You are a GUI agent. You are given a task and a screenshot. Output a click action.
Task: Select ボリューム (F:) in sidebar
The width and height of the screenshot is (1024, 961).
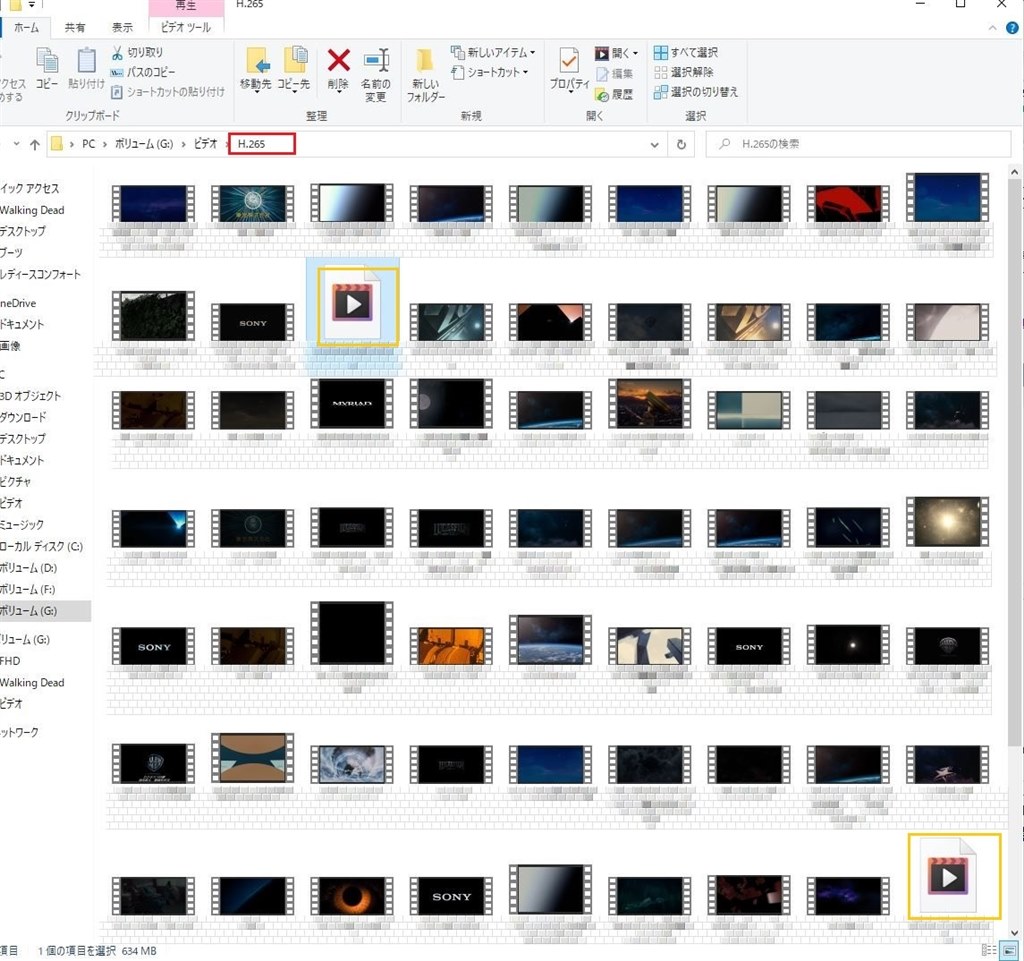click(x=28, y=590)
